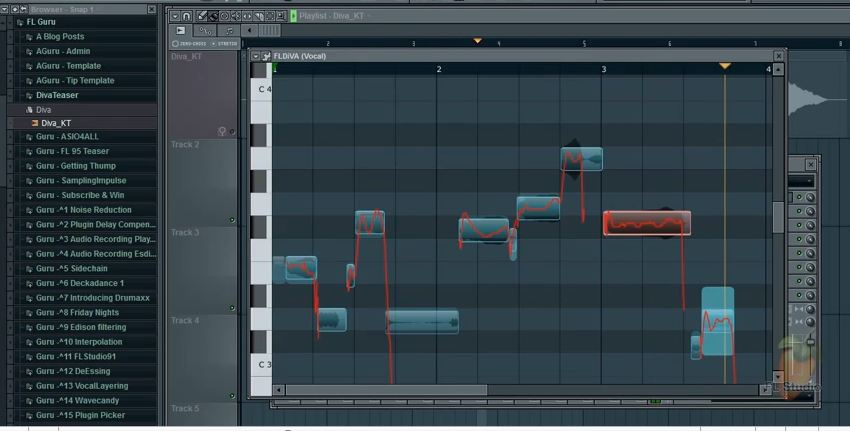This screenshot has width=850, height=431.
Task: Select the Slice tool in Playlist
Action: point(259,16)
